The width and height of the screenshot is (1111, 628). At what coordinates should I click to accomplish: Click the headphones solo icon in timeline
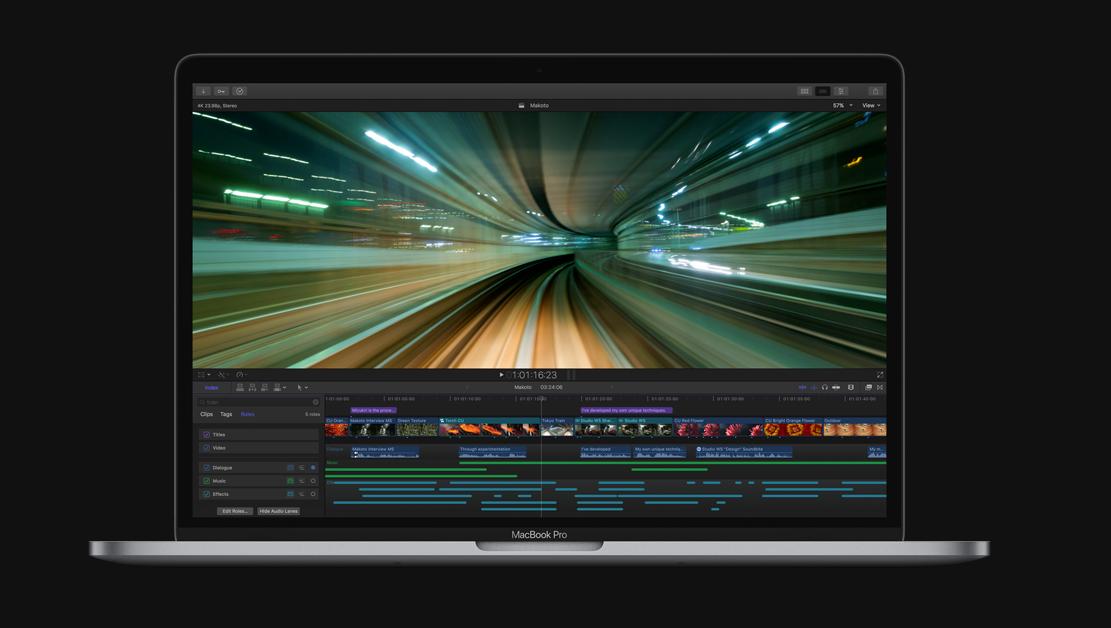click(x=825, y=388)
